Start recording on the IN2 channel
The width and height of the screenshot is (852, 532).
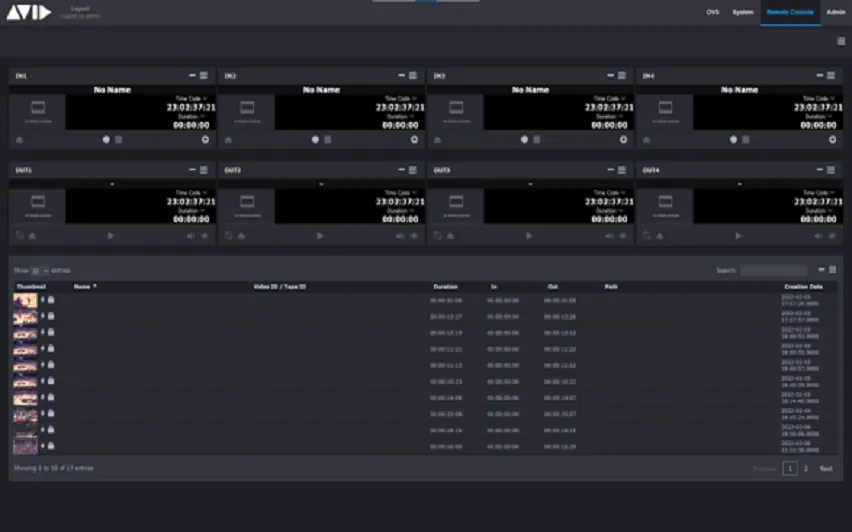[315, 140]
